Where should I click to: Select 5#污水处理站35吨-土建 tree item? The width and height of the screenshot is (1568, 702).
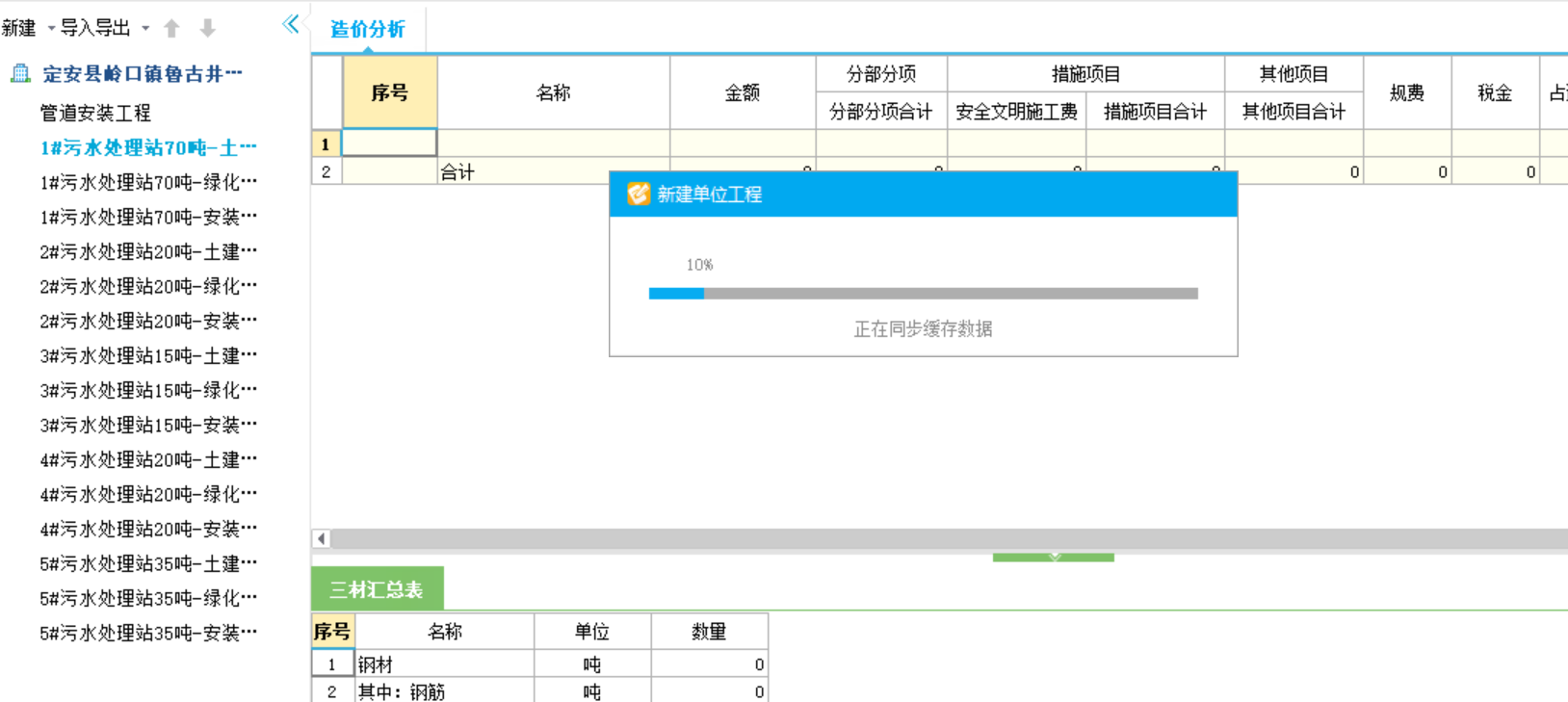(x=148, y=563)
